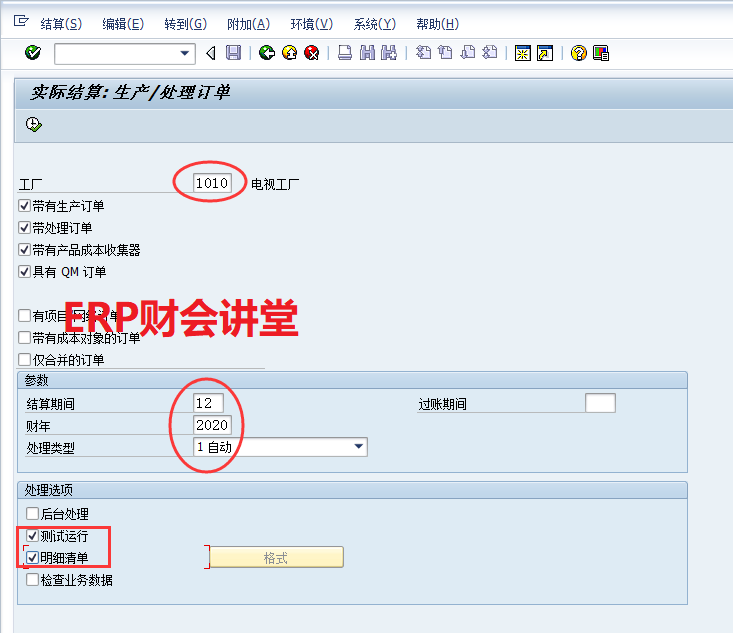Uncheck 具有 QM 订单 checkbox
733x633 pixels.
24,272
